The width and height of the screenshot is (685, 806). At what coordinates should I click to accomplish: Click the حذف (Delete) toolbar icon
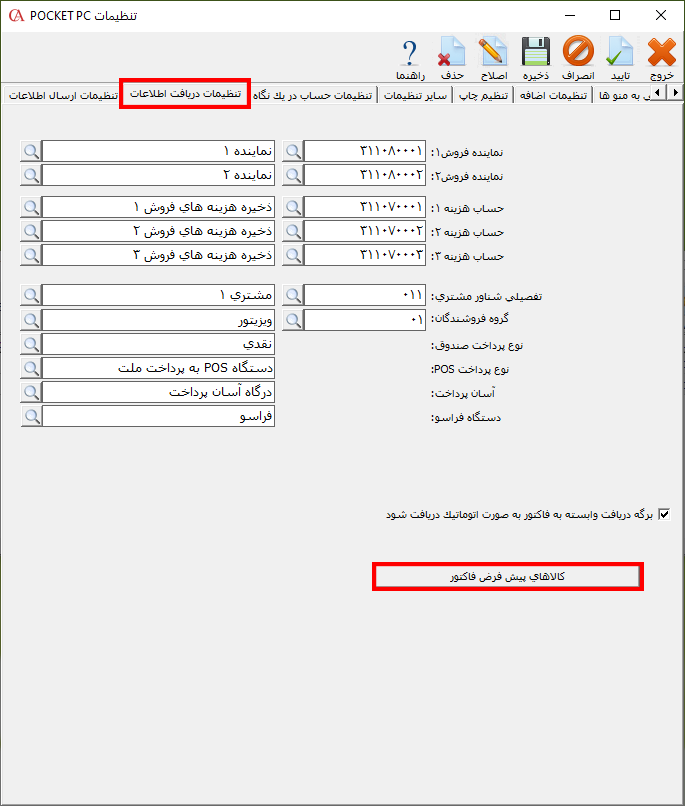point(452,58)
